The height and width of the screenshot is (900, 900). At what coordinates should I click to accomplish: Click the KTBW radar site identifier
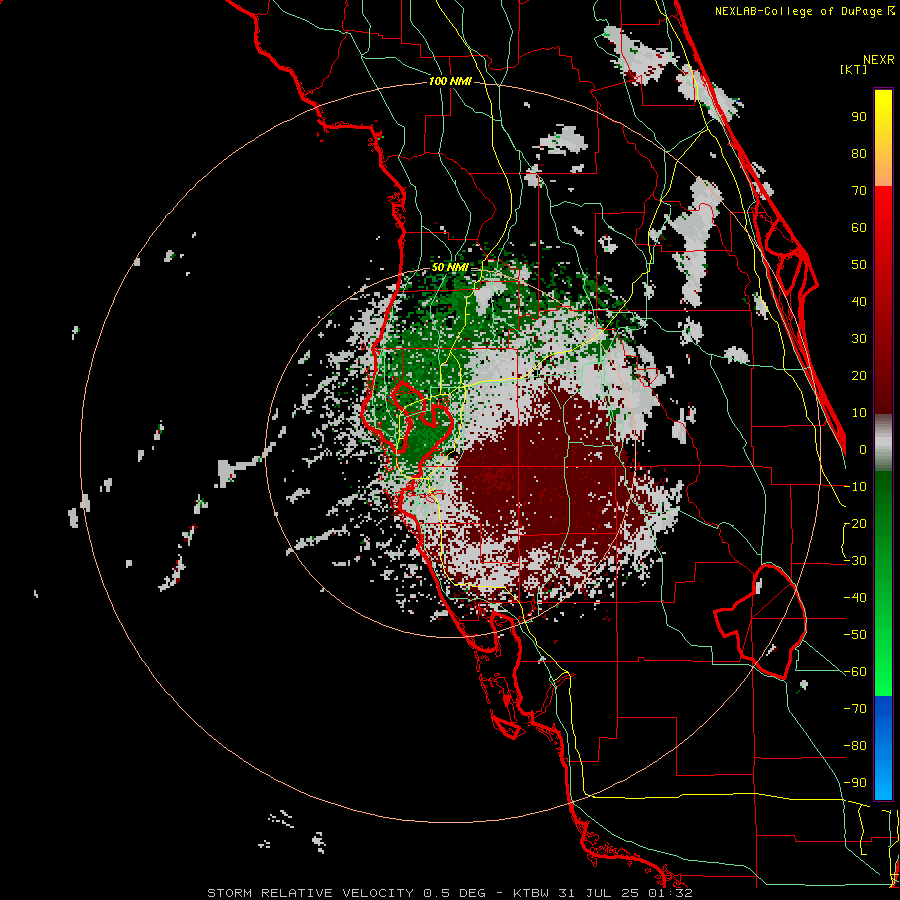coord(531,893)
